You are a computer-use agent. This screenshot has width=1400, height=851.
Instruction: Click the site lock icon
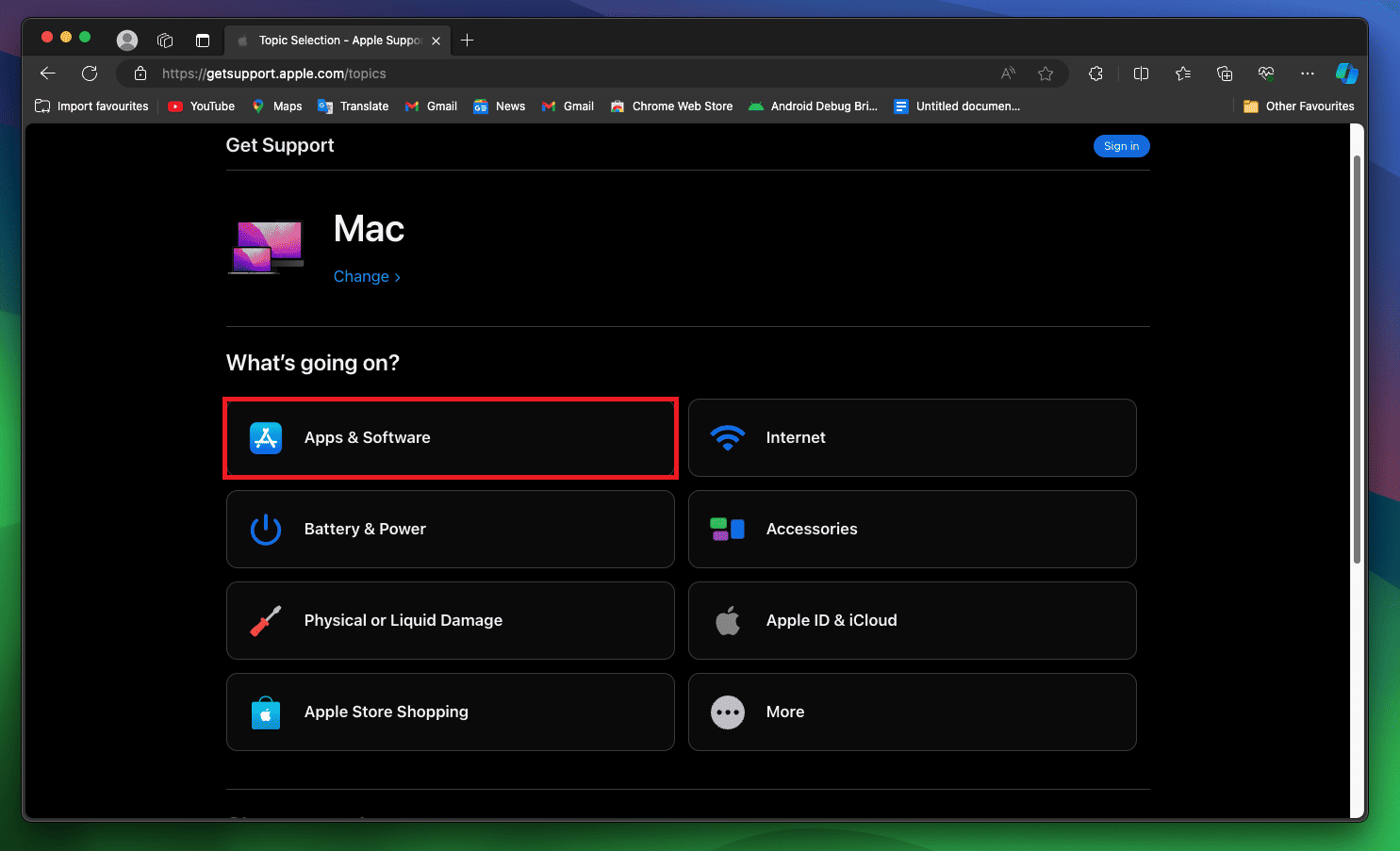(140, 74)
